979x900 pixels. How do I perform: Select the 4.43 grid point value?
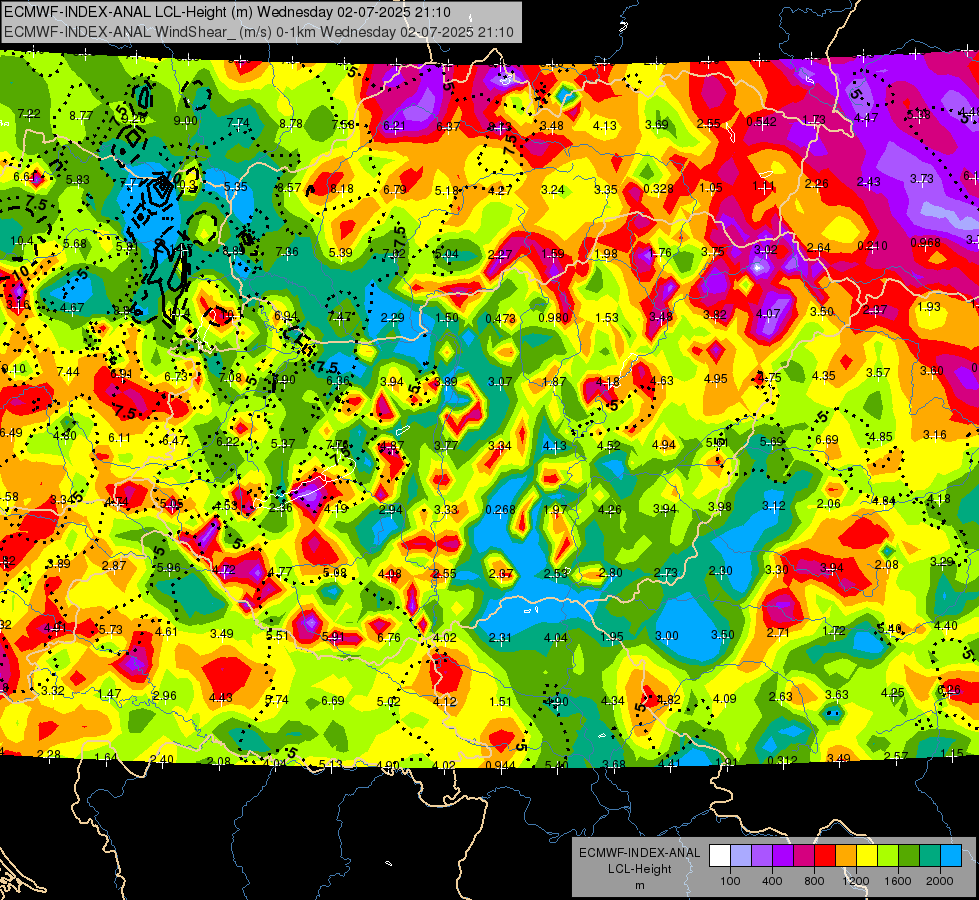coord(220,697)
